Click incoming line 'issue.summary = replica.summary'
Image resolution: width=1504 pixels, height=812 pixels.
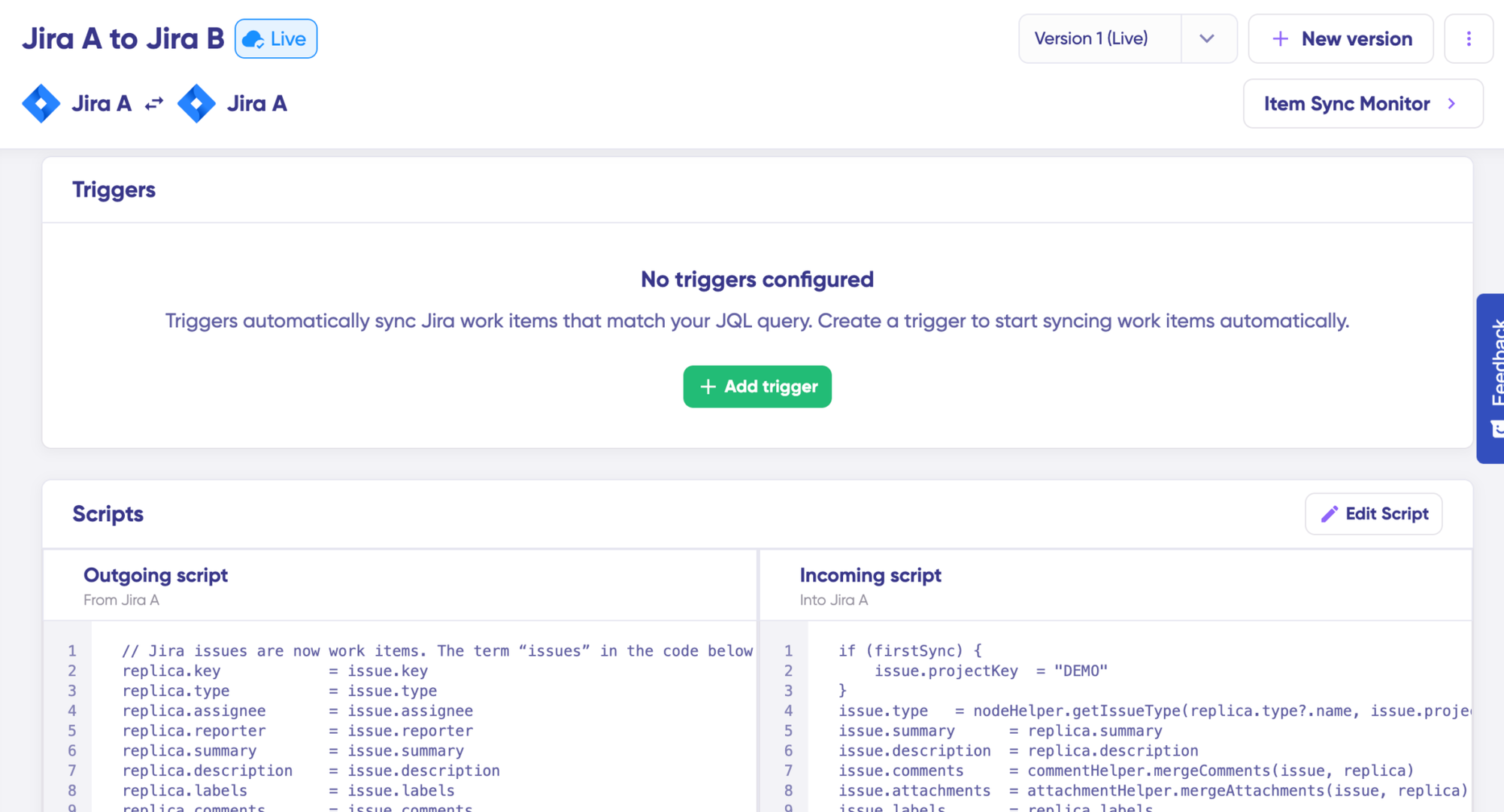pyautogui.click(x=1000, y=731)
